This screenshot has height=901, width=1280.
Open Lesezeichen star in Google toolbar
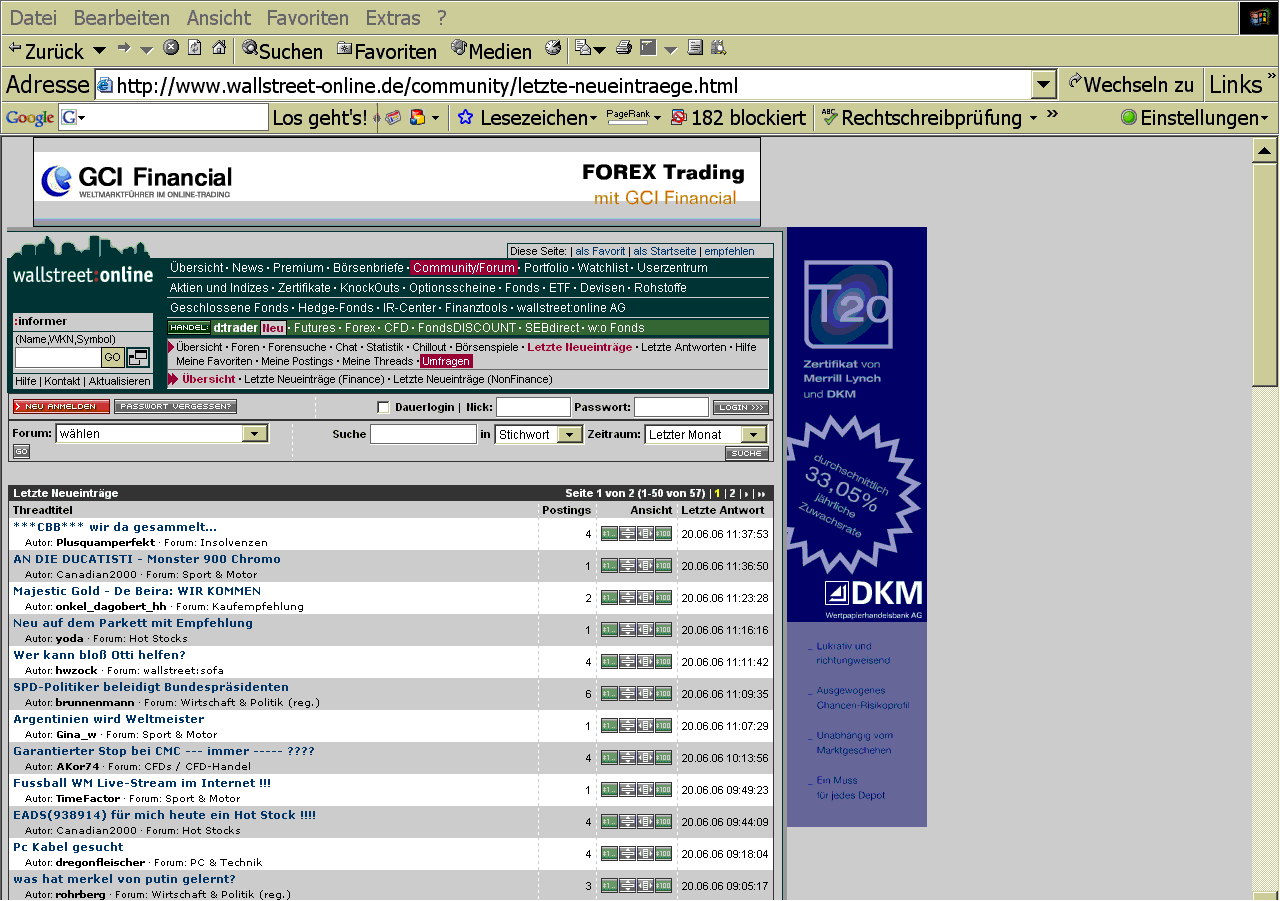coord(520,118)
